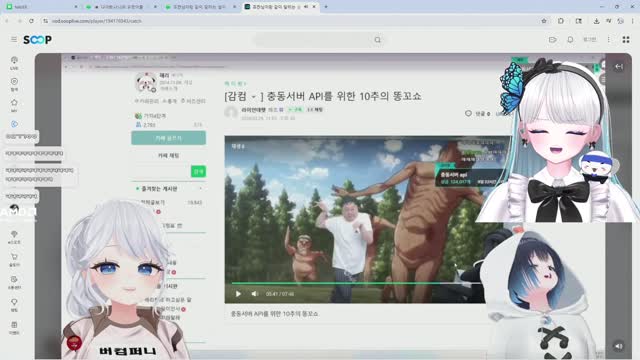This screenshot has width=640, height=360.
Task: Open the browser downloads icon
Action: tap(596, 21)
